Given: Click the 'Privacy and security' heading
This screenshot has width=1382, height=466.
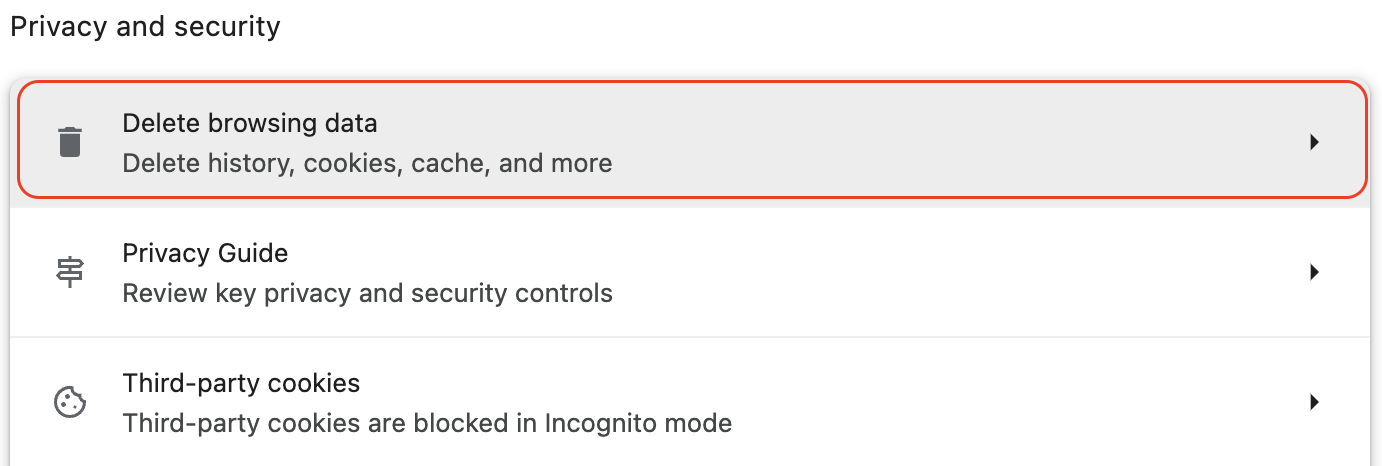Looking at the screenshot, I should 145,27.
